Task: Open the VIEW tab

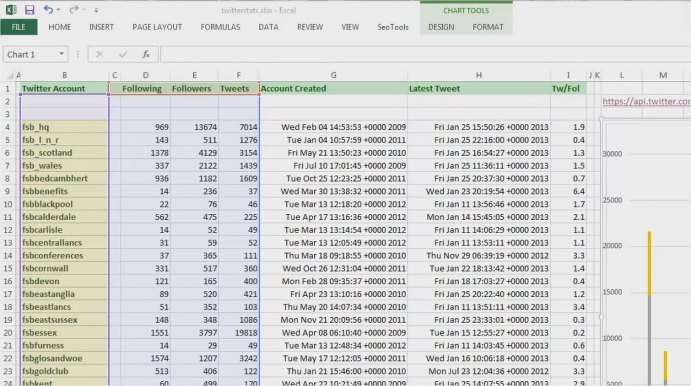Action: (x=350, y=27)
